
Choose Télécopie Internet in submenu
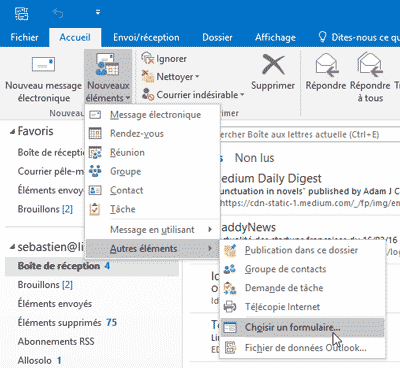point(303,307)
